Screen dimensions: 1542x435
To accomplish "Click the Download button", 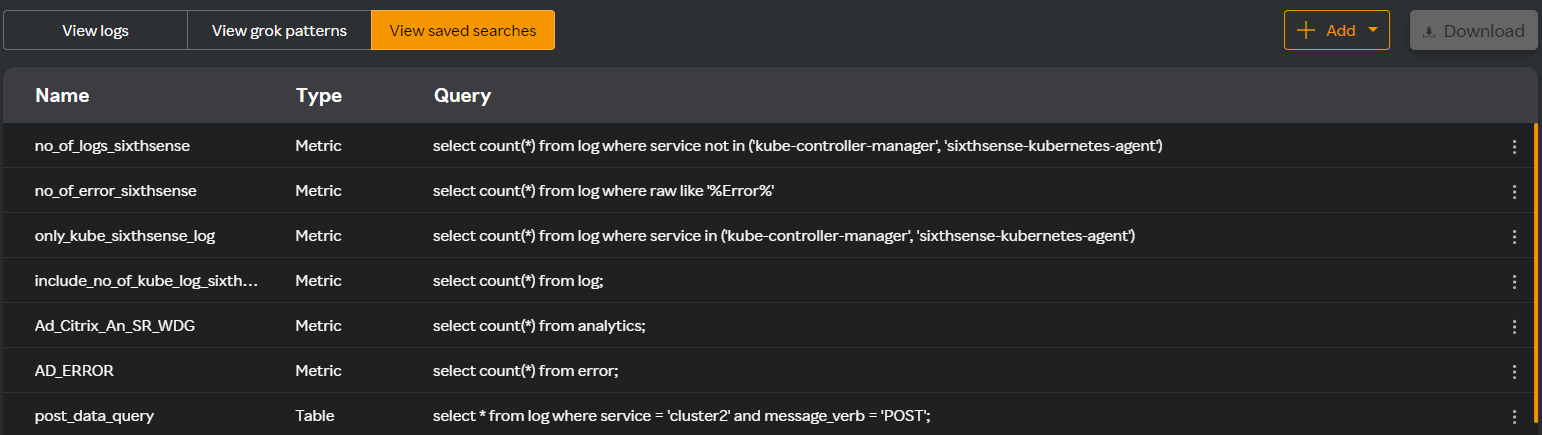I will [x=1473, y=30].
